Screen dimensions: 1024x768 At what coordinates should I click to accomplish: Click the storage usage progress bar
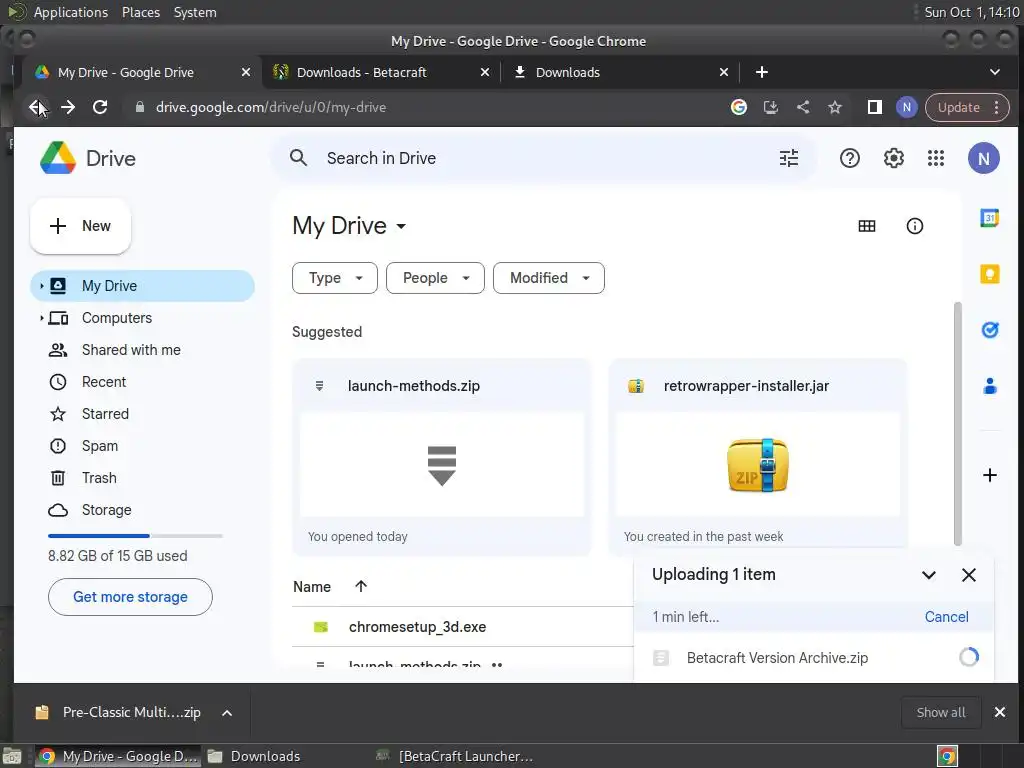tap(135, 536)
